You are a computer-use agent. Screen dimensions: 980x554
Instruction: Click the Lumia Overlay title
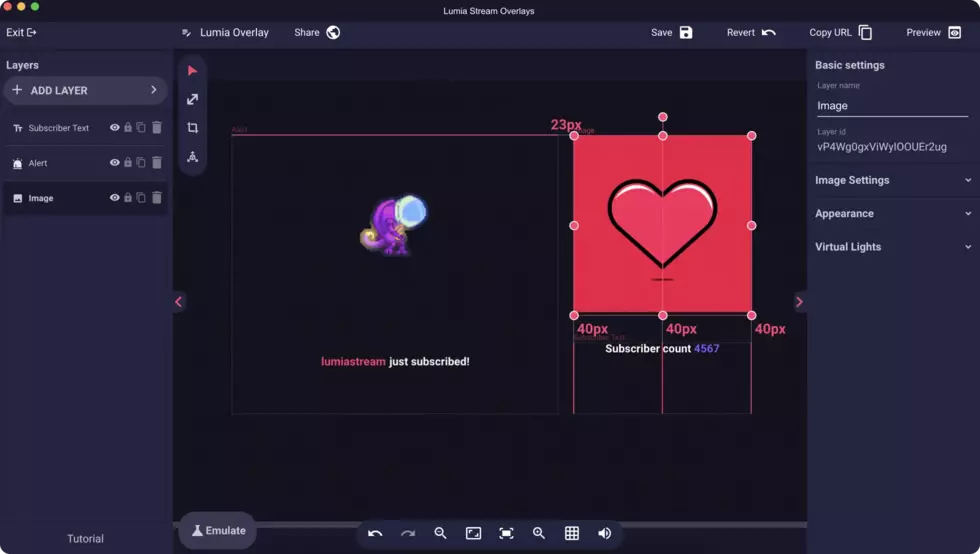[x=234, y=33]
